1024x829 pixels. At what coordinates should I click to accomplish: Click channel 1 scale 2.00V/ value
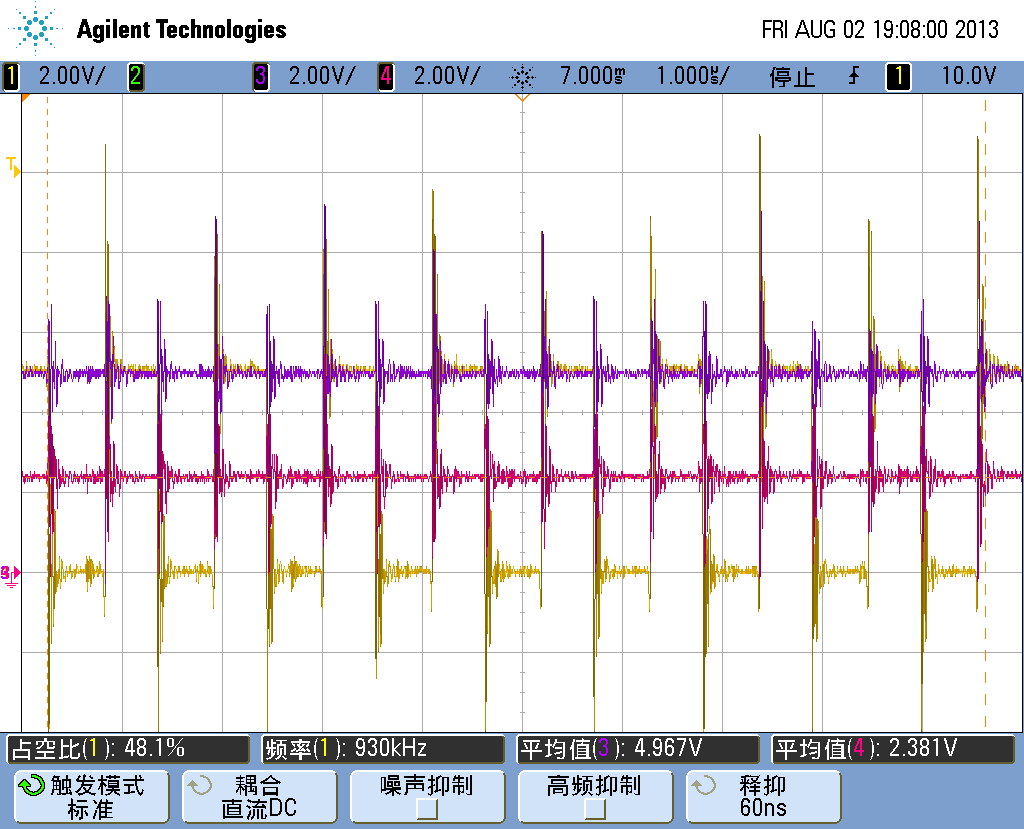click(x=72, y=76)
